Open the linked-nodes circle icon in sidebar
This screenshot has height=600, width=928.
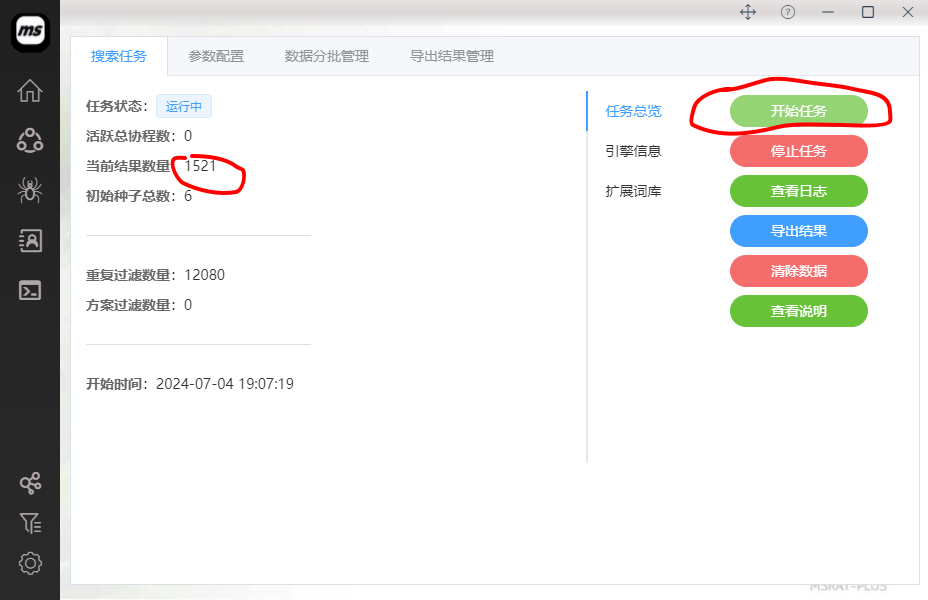(30, 140)
